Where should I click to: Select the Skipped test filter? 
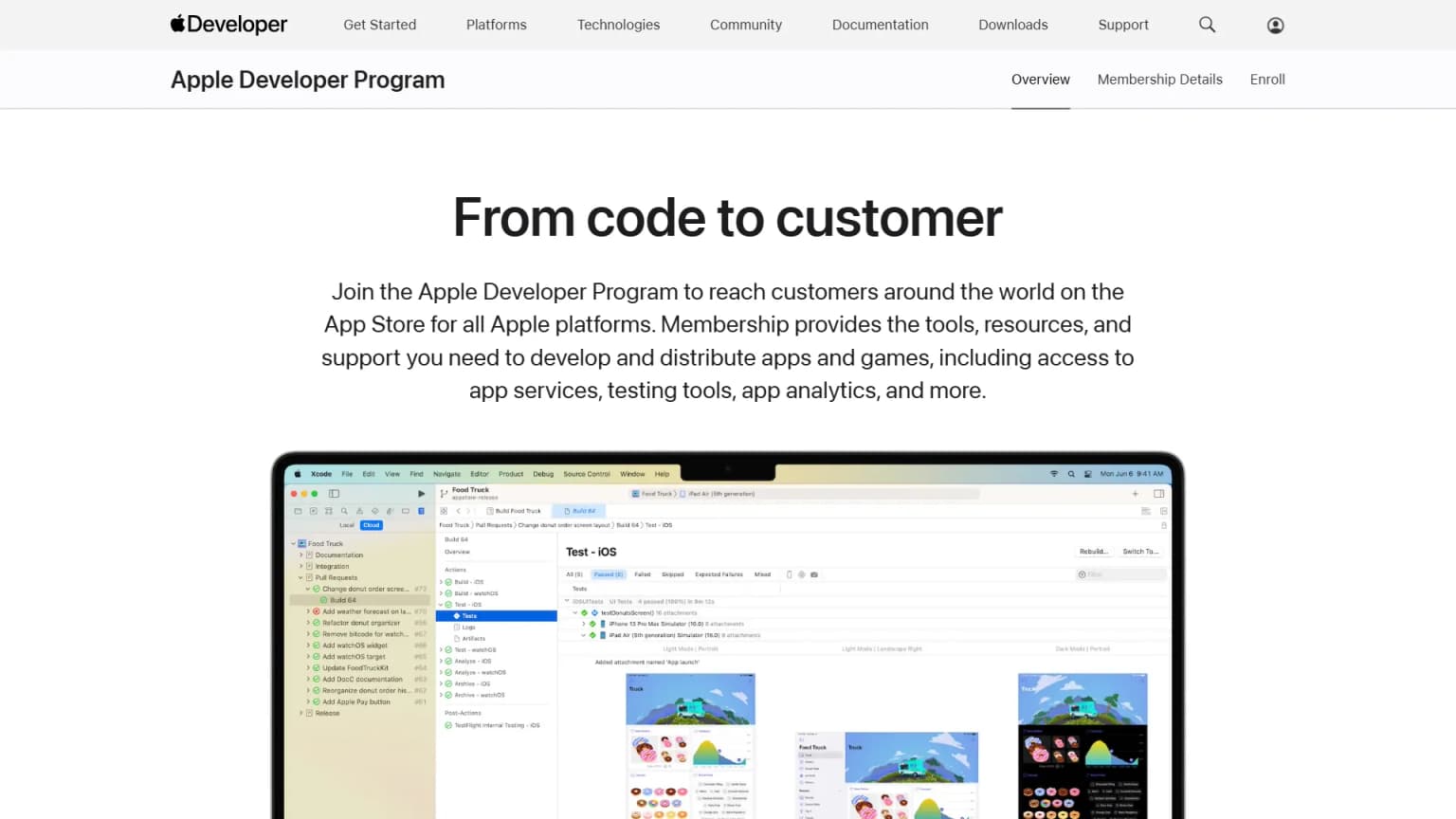pyautogui.click(x=673, y=574)
